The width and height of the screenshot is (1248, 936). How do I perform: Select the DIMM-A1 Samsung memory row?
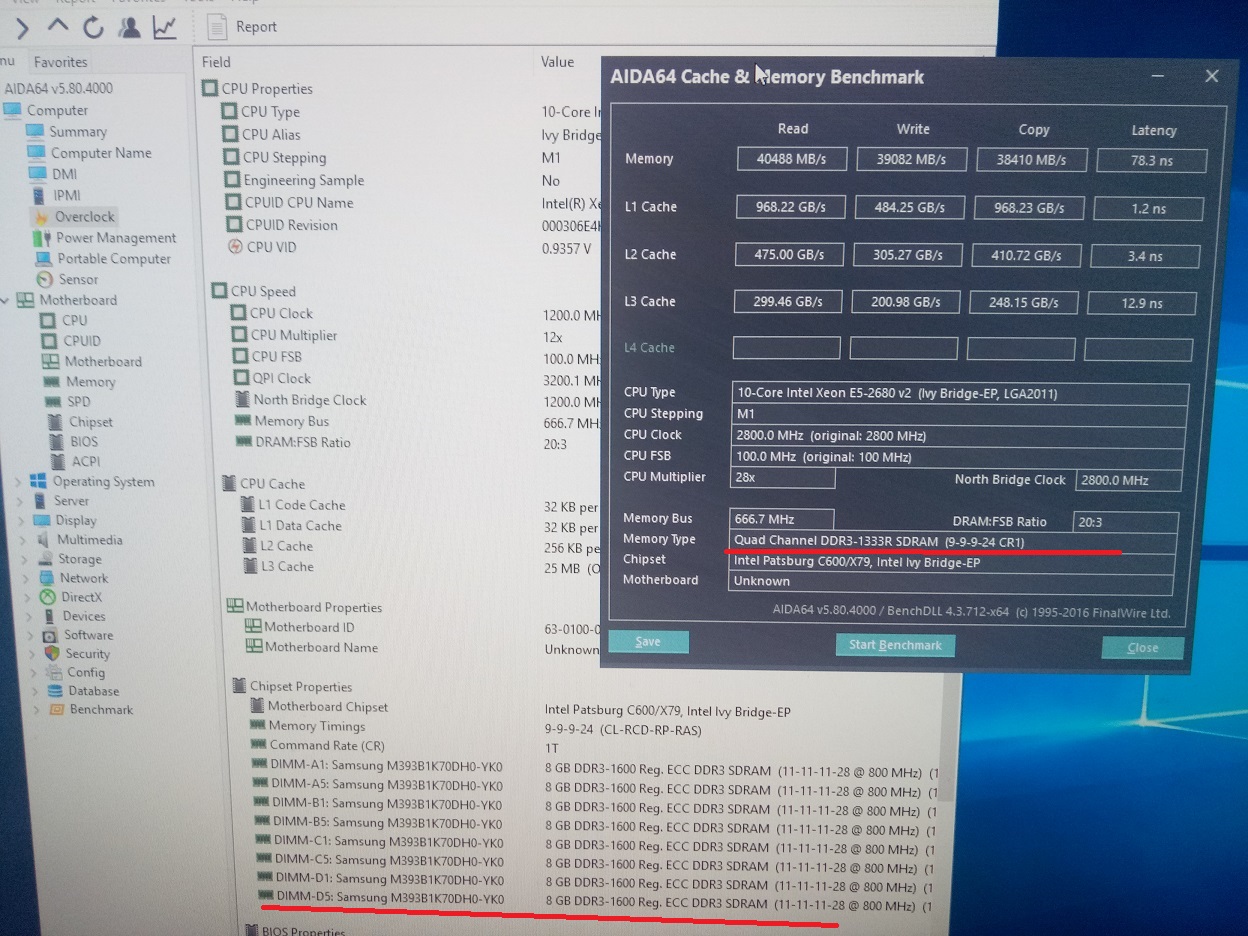[386, 766]
